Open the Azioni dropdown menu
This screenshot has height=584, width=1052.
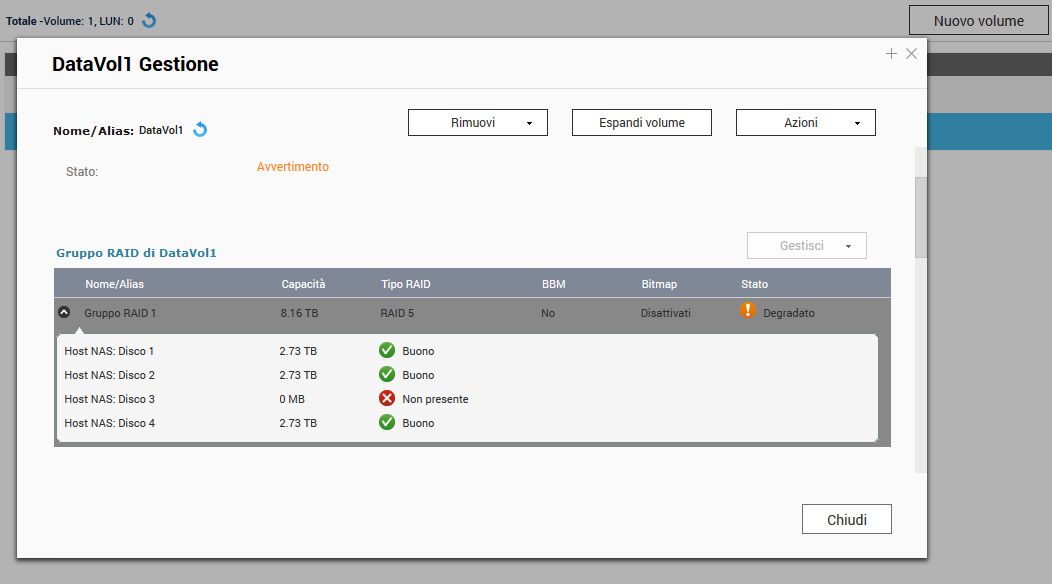pos(806,122)
